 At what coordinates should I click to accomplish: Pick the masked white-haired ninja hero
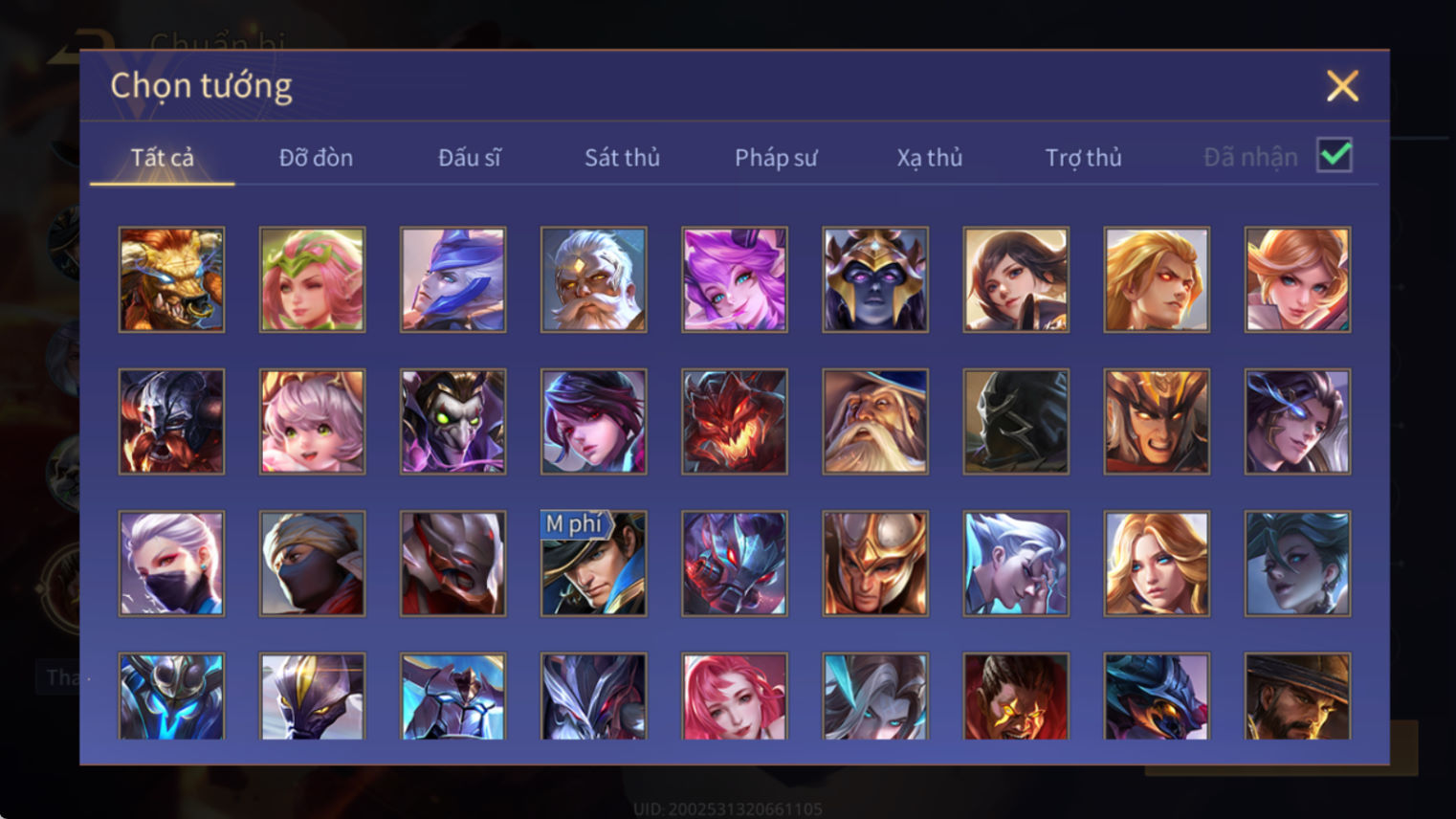point(171,563)
